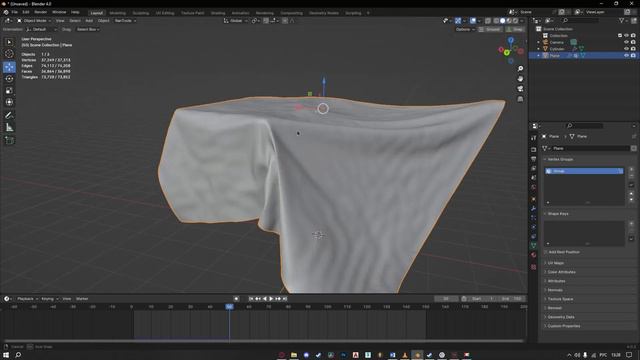This screenshot has height=360, width=640.
Task: Select the Group vertex group entry
Action: (584, 171)
